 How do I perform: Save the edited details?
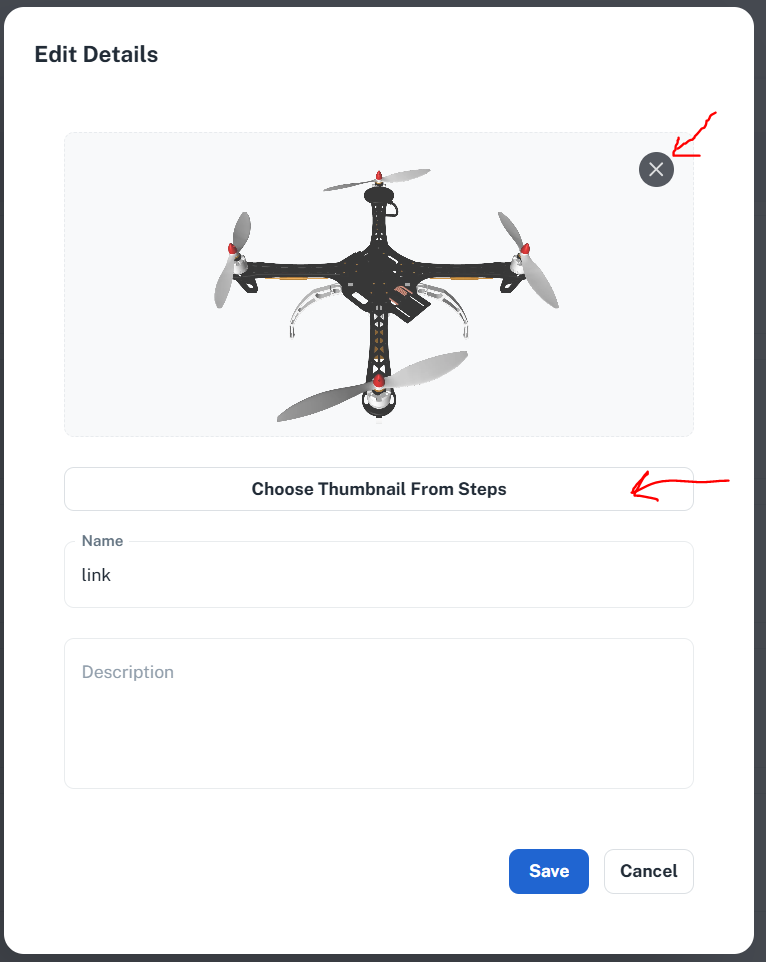pos(548,871)
